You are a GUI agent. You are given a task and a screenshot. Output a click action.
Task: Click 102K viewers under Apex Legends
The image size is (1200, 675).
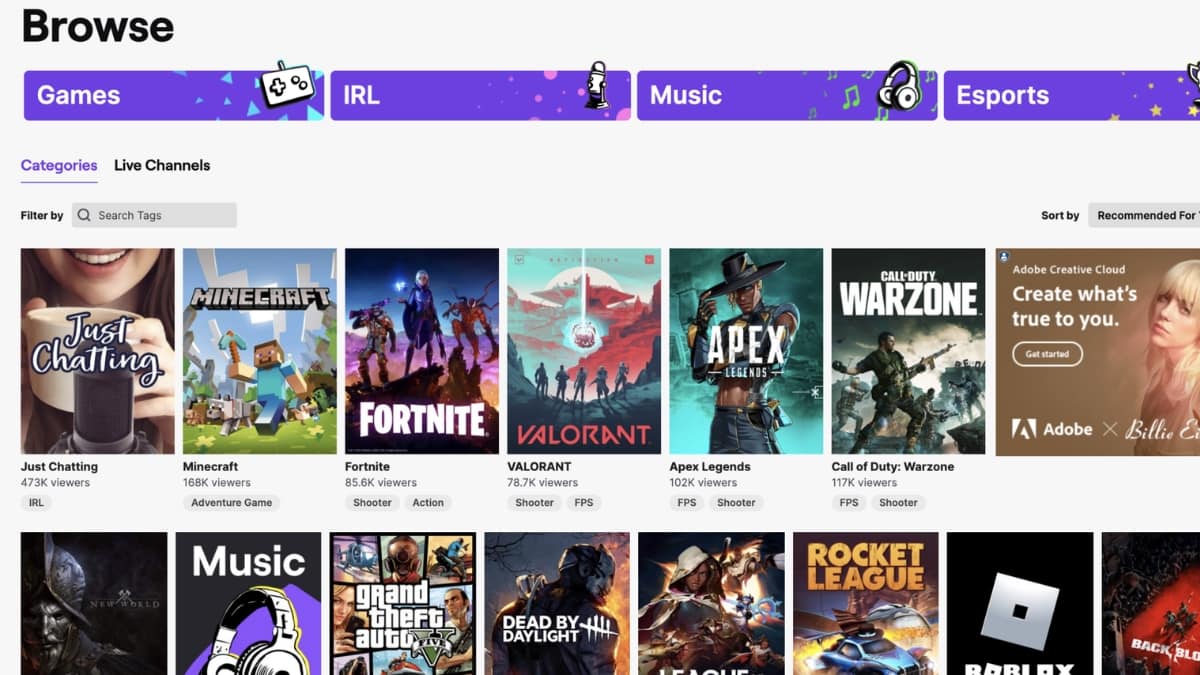(x=703, y=483)
